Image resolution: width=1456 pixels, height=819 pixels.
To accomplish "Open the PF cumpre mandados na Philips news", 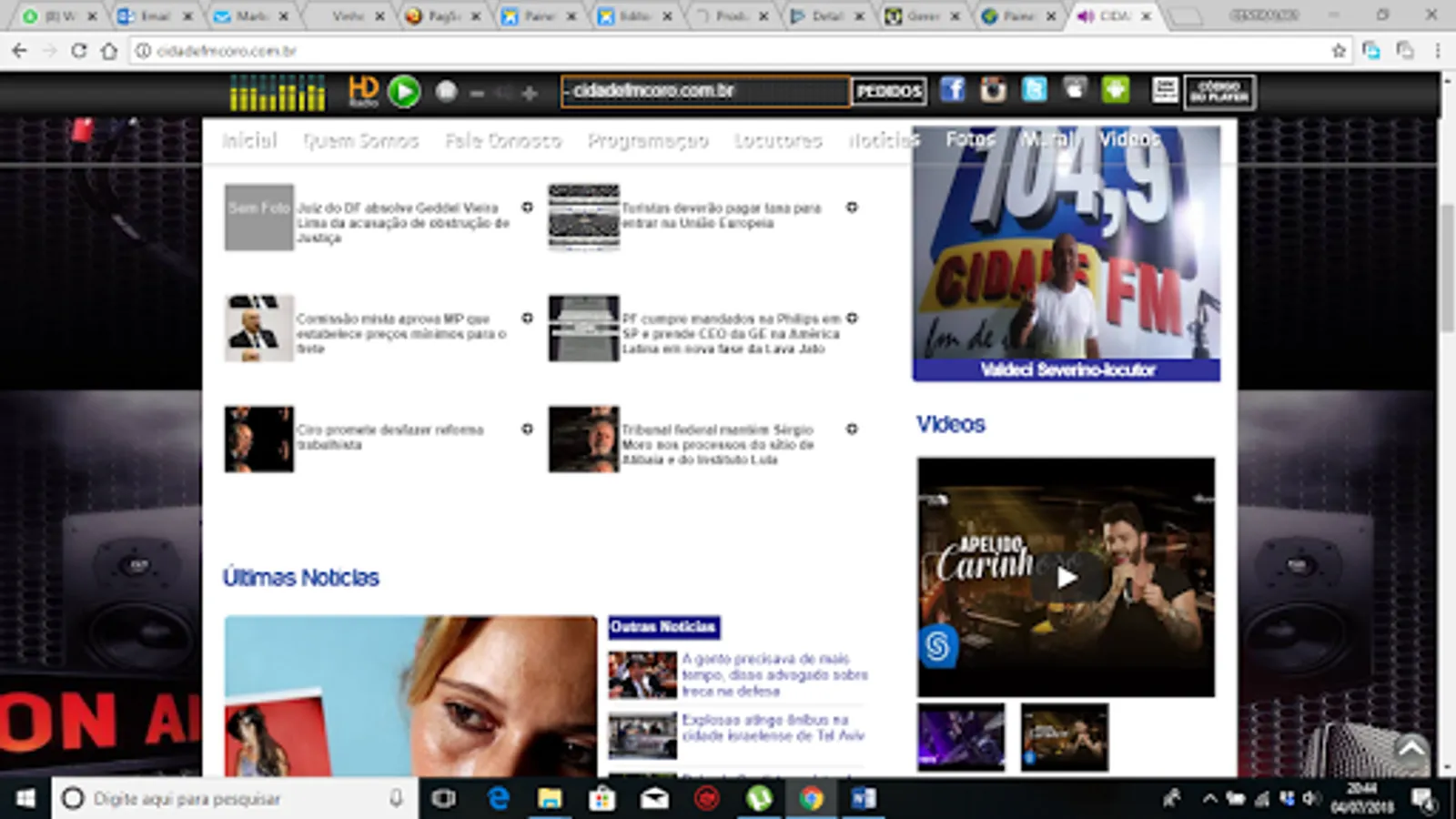I will click(x=732, y=334).
